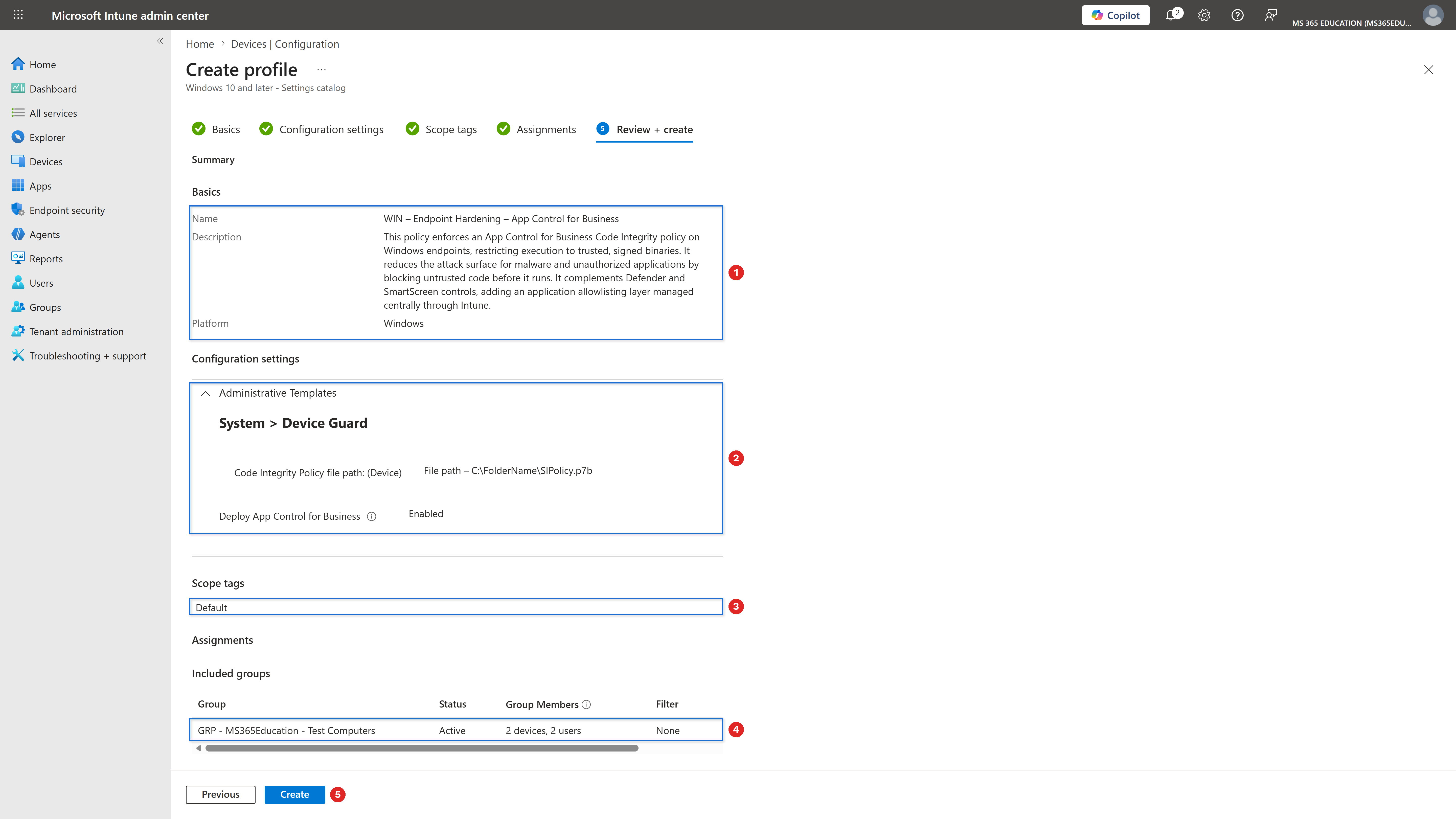Click the Reports icon in sidebar

[x=18, y=258]
